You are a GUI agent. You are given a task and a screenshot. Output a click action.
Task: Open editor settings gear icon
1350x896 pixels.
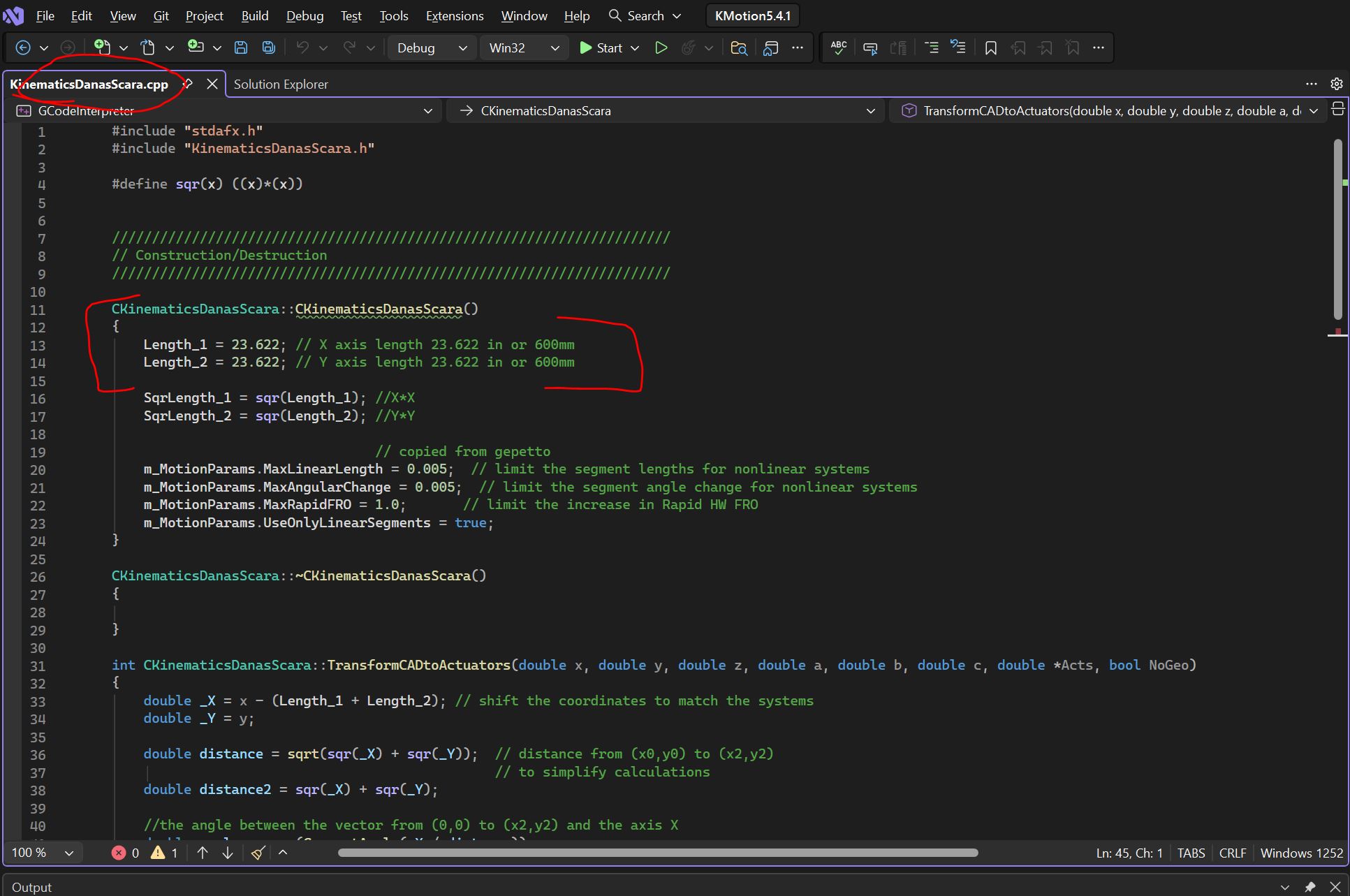pos(1336,84)
